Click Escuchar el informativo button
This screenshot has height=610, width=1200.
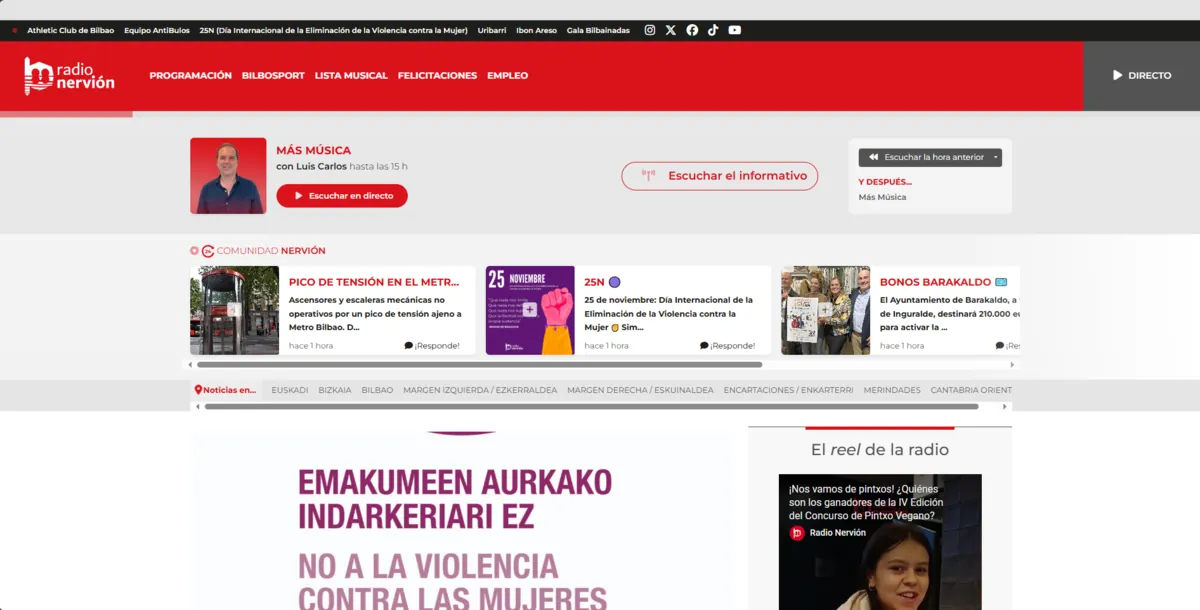tap(720, 176)
